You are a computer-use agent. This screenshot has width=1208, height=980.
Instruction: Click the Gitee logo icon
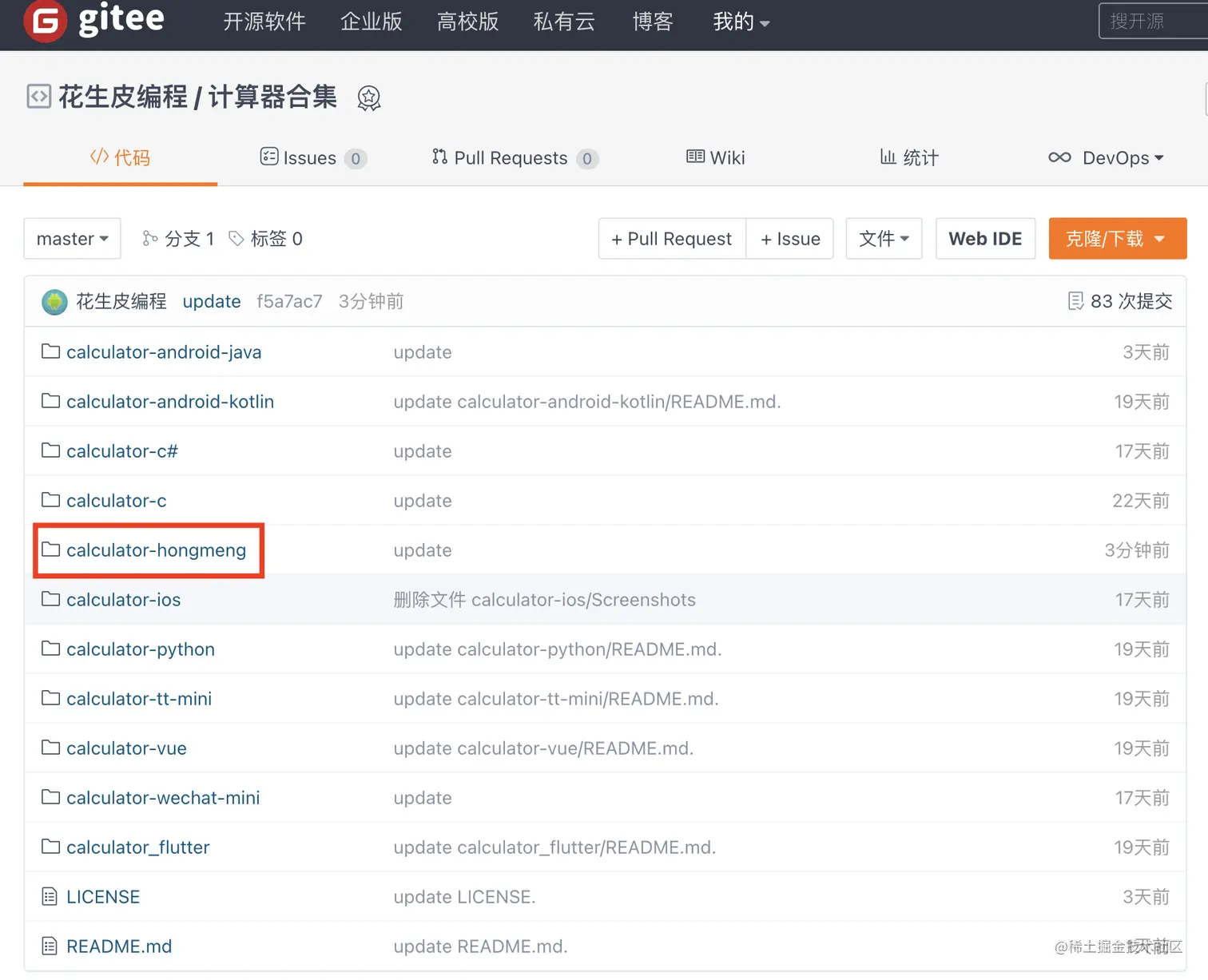[45, 21]
